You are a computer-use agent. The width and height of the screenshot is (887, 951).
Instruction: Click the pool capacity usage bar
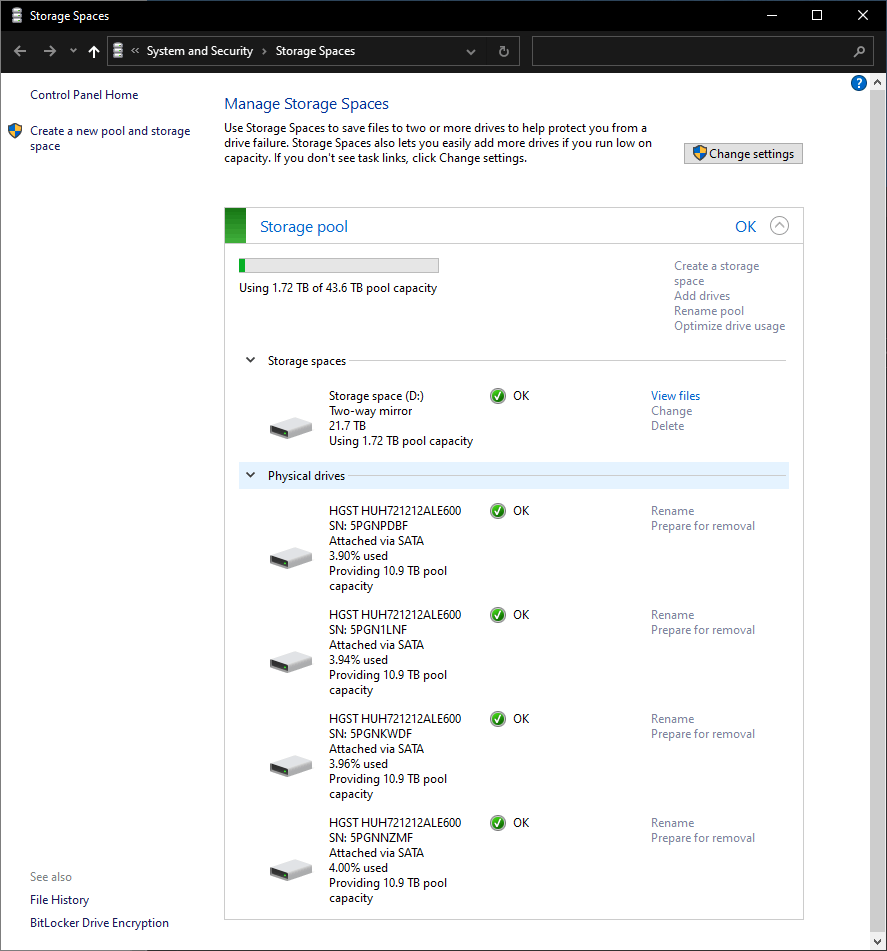[339, 266]
